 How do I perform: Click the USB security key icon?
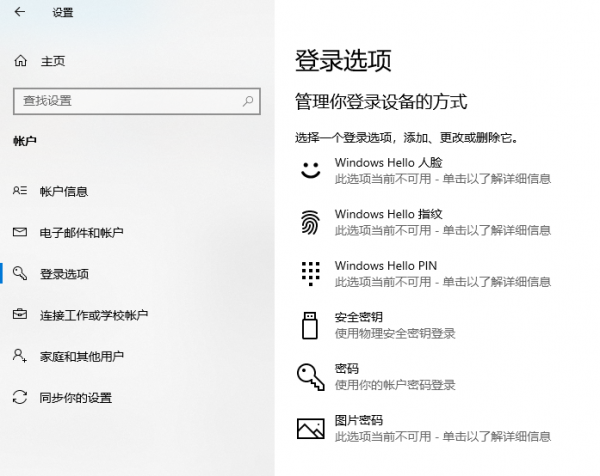pyautogui.click(x=310, y=325)
